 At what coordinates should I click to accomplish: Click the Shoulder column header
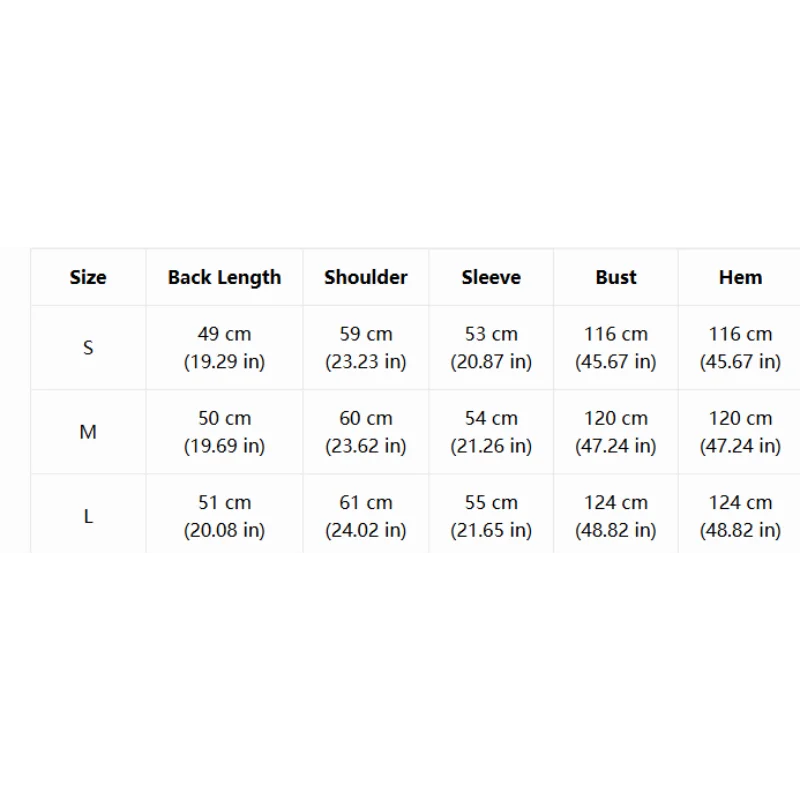(366, 278)
